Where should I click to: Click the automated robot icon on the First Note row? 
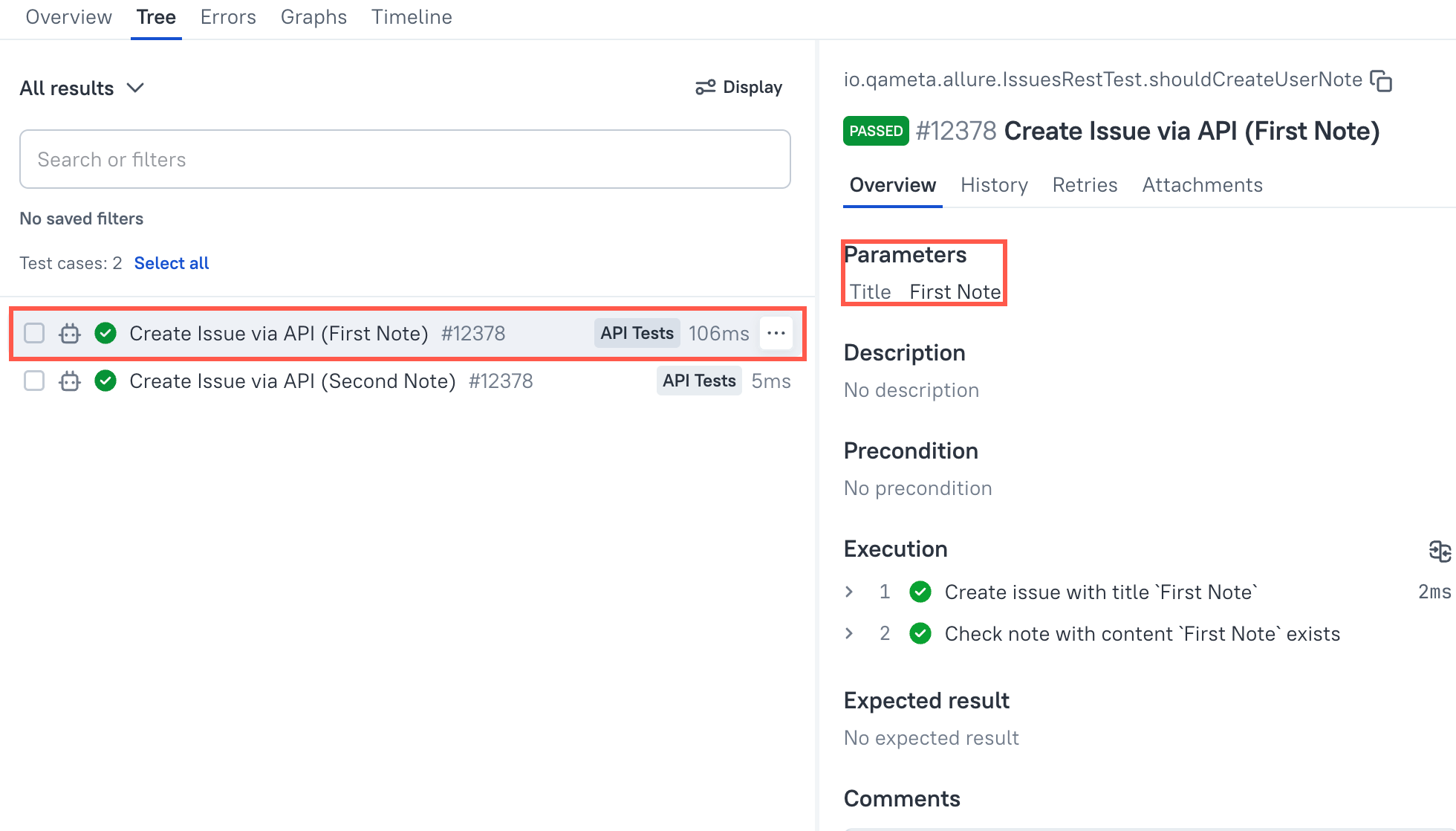[70, 333]
